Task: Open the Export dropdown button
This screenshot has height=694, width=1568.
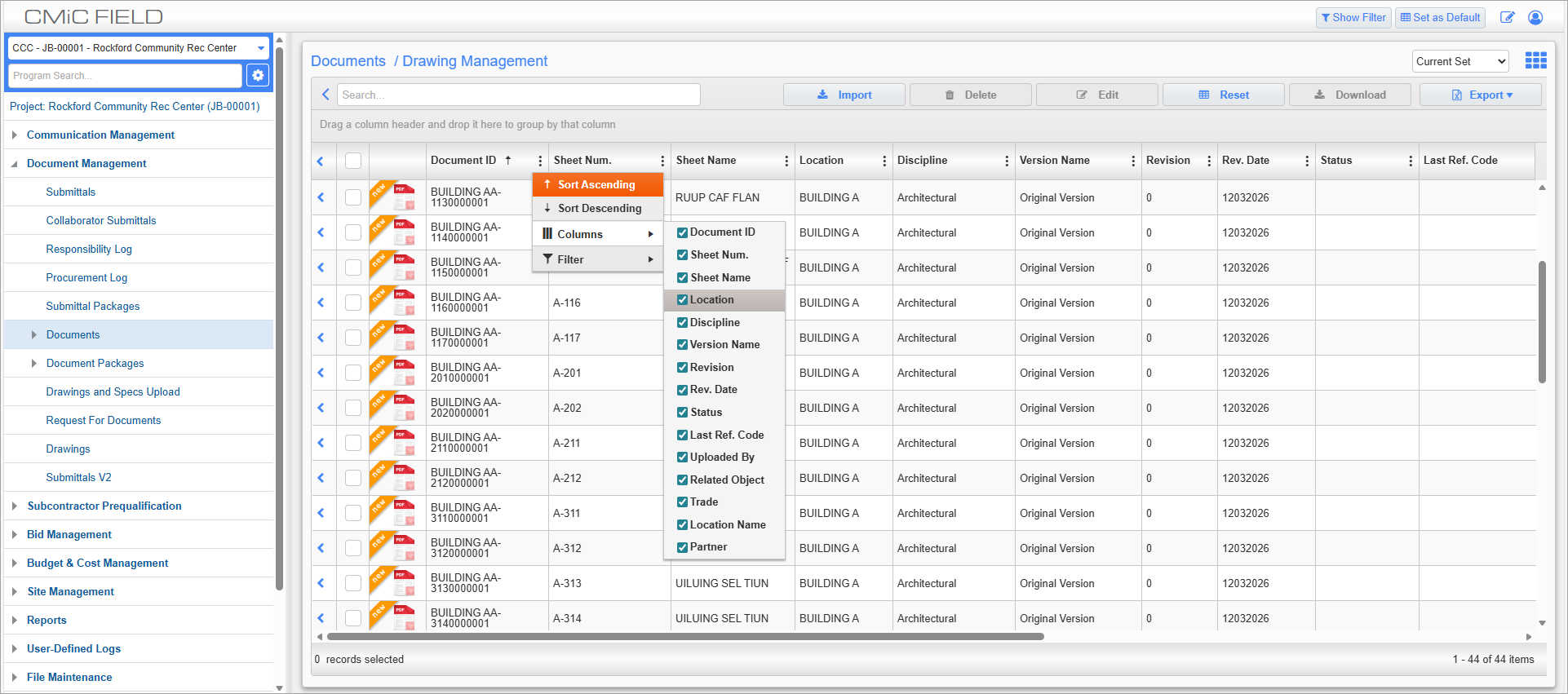Action: pyautogui.click(x=1481, y=95)
